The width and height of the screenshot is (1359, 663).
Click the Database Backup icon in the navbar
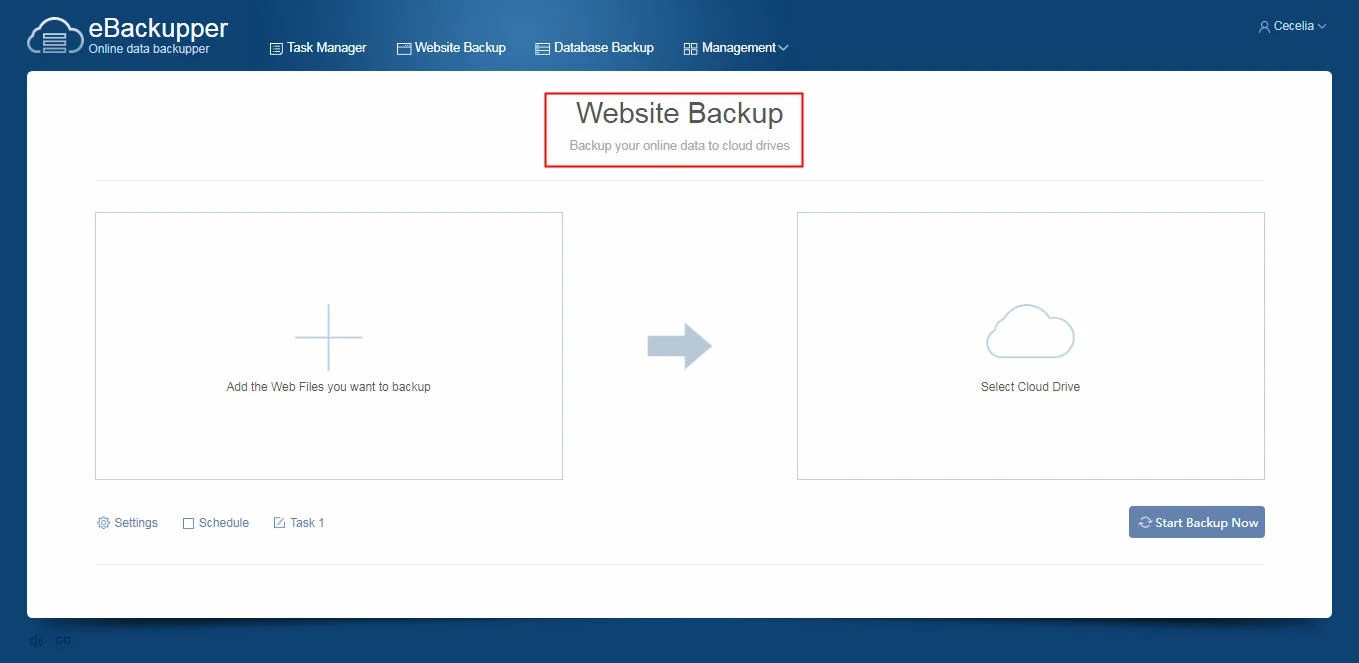click(541, 47)
